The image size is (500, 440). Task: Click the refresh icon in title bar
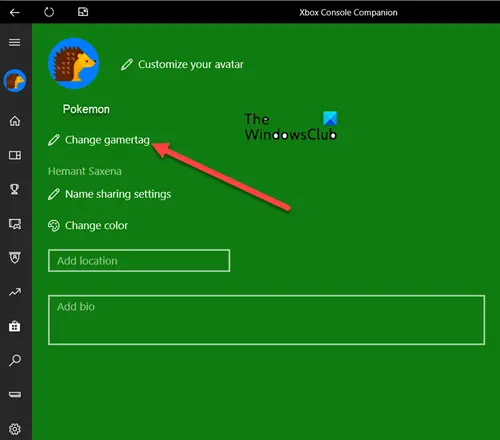pyautogui.click(x=49, y=12)
